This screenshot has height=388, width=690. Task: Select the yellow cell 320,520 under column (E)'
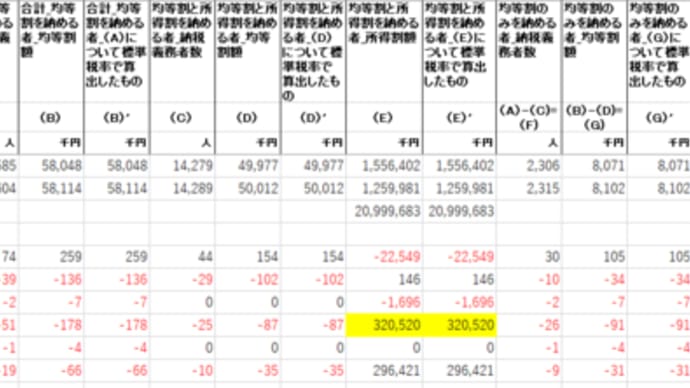pyautogui.click(x=459, y=325)
